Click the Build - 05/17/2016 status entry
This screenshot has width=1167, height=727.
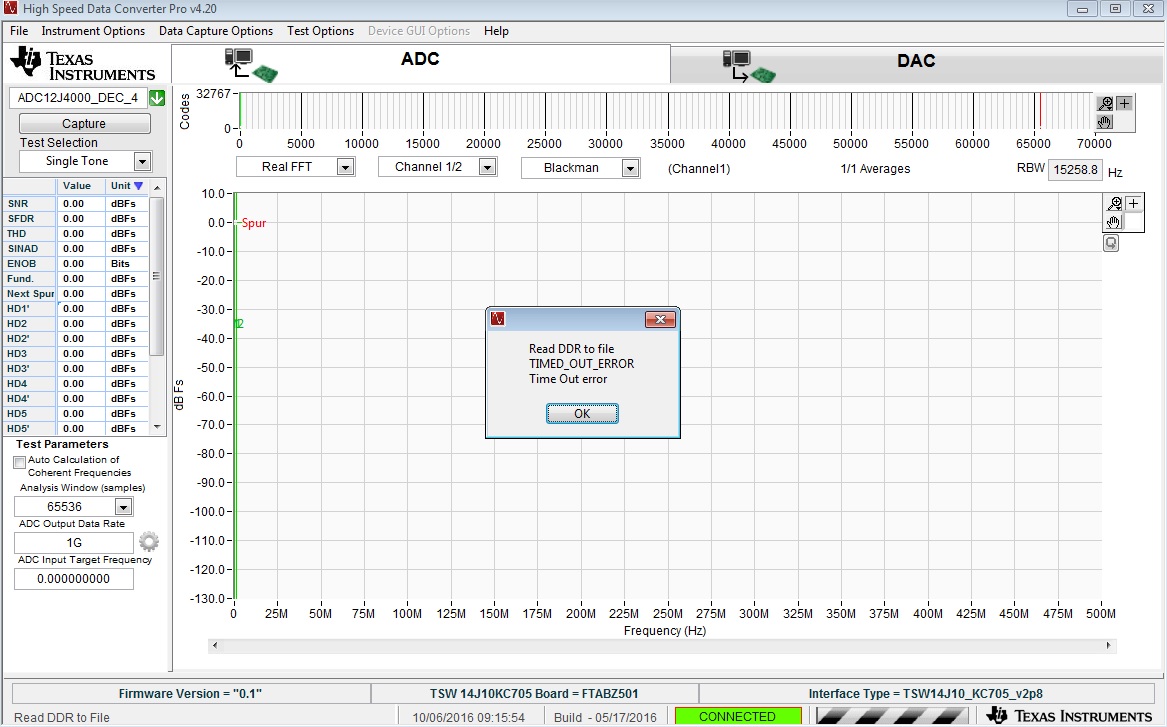pyautogui.click(x=605, y=717)
